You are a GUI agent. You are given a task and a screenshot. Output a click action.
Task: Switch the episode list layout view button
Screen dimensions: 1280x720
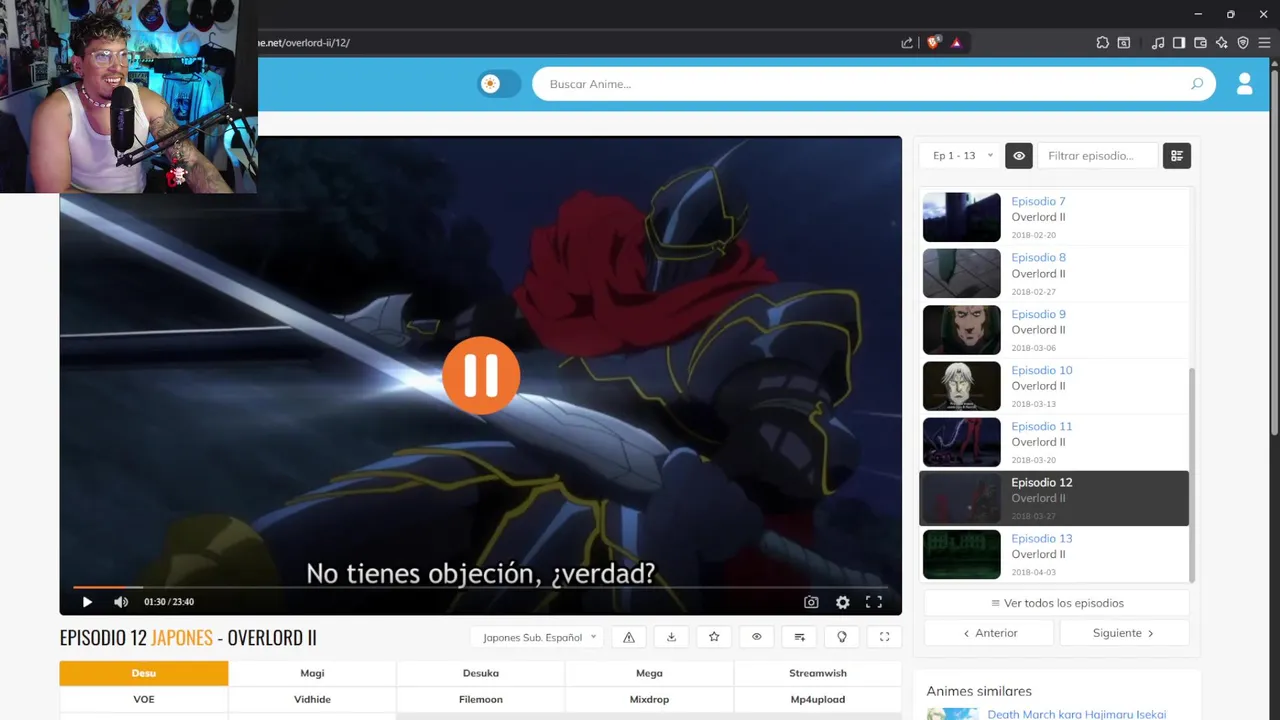pos(1177,156)
